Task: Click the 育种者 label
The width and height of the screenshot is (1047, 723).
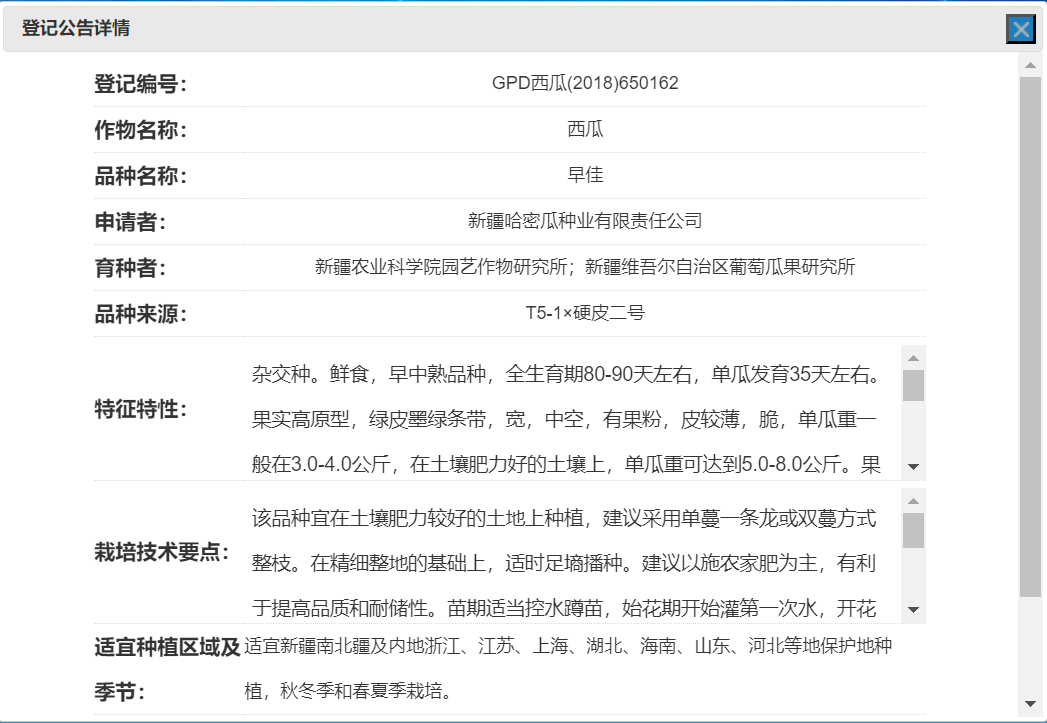Action: [x=130, y=268]
